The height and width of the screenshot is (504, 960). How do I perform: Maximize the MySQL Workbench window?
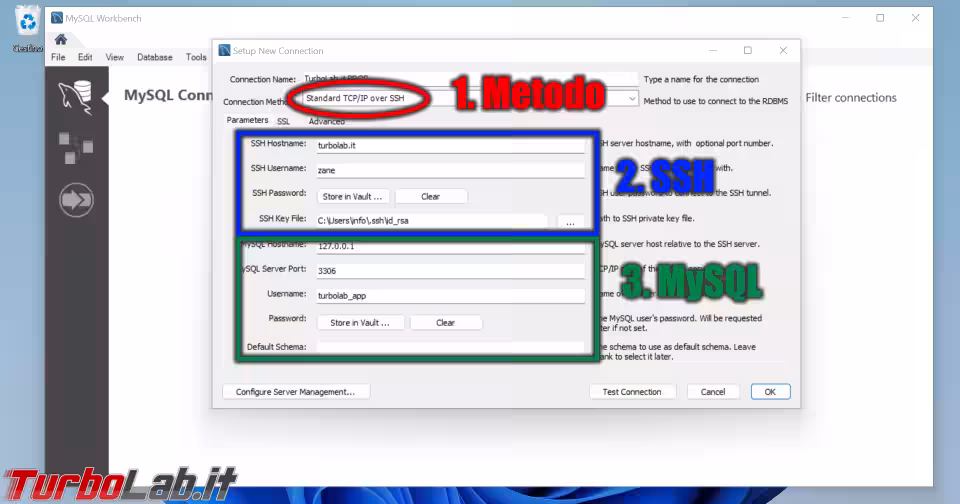click(880, 18)
